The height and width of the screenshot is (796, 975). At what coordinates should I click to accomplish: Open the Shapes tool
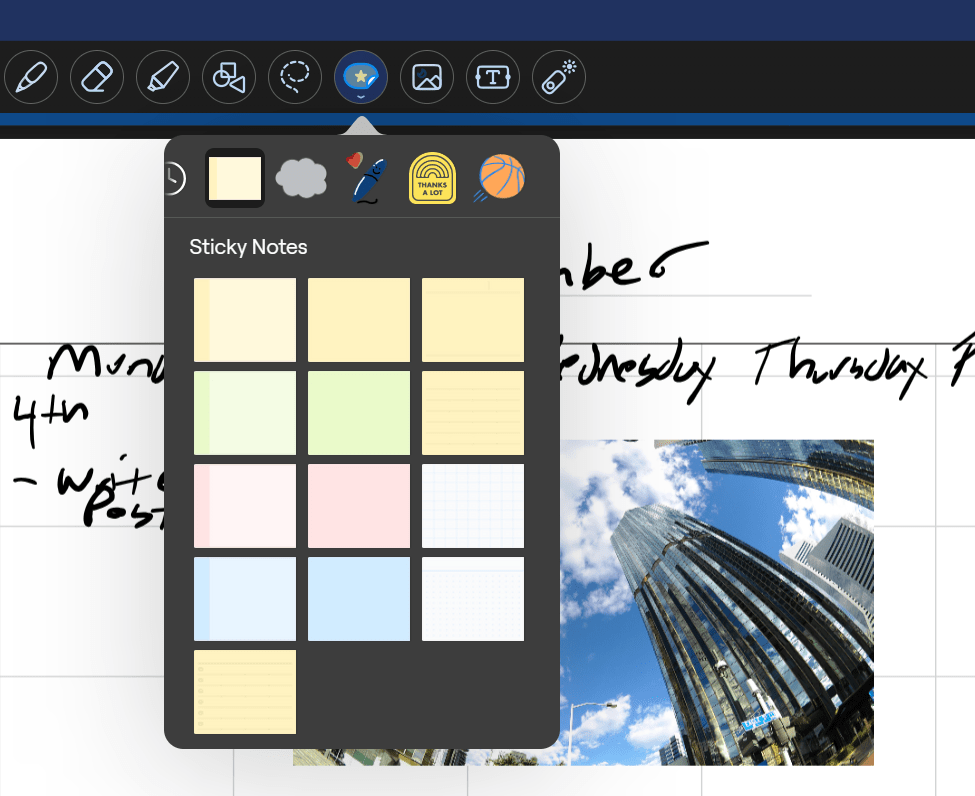pos(229,77)
